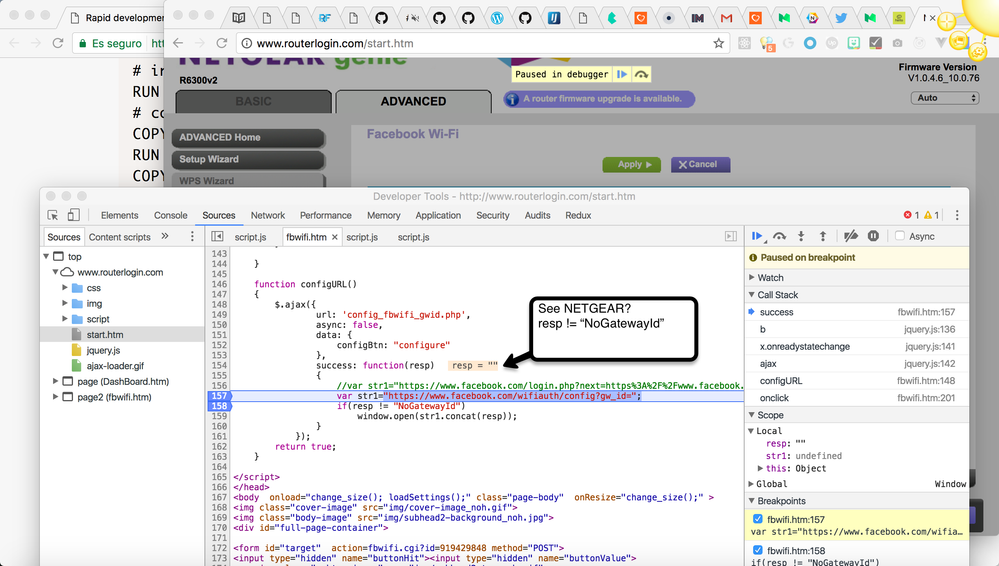Image resolution: width=999 pixels, height=566 pixels.
Task: Enable the Async checkbox
Action: (x=900, y=236)
